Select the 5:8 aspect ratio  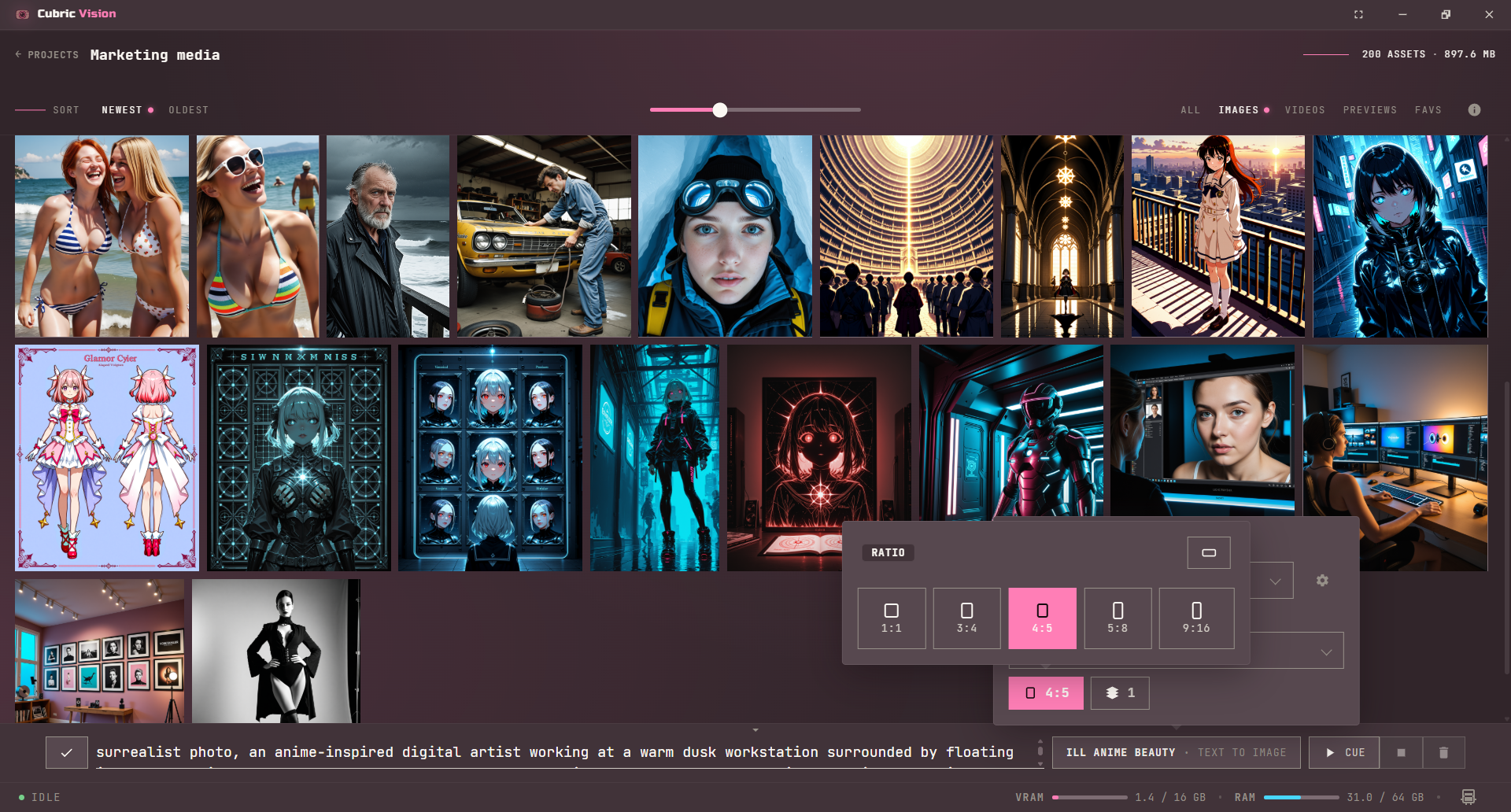(1118, 618)
